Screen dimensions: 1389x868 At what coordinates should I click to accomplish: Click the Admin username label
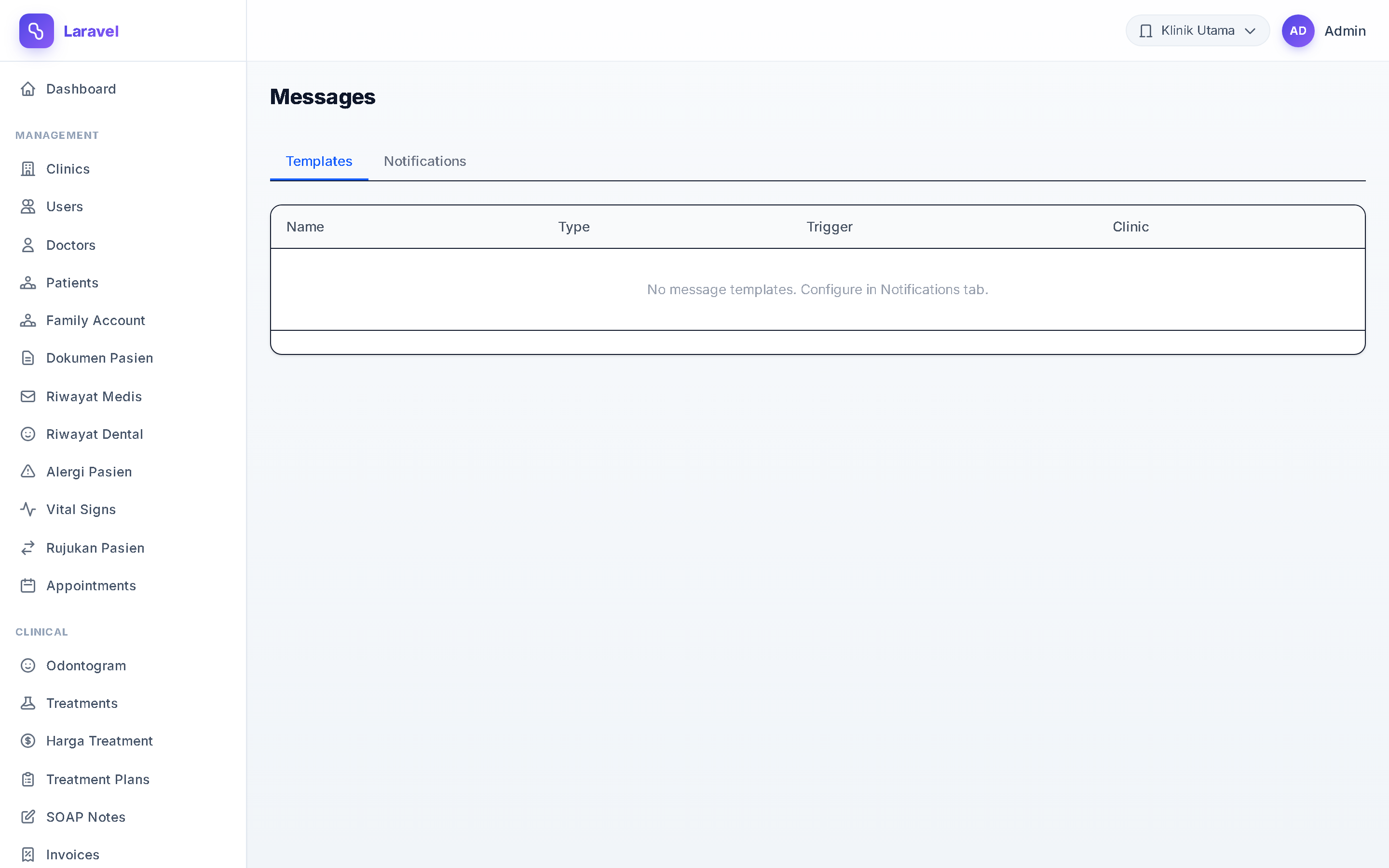coord(1345,31)
